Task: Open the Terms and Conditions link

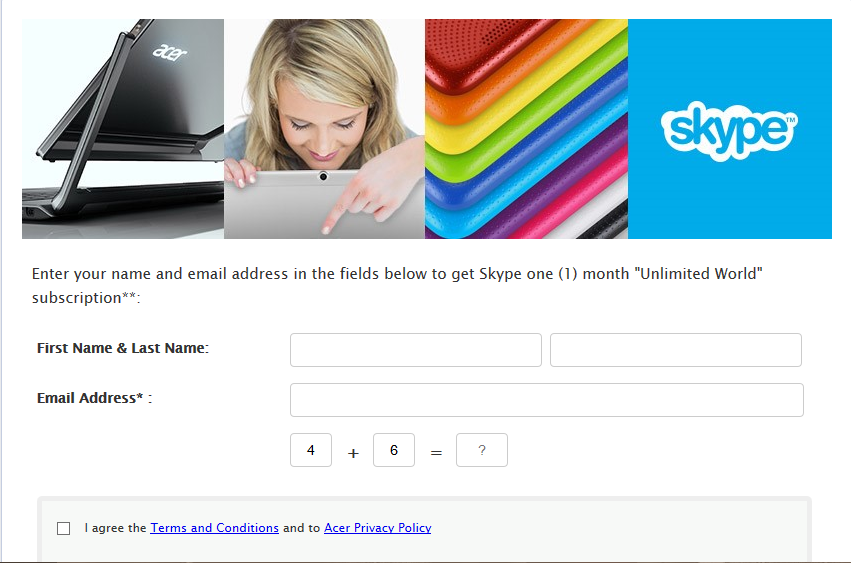Action: click(x=214, y=528)
